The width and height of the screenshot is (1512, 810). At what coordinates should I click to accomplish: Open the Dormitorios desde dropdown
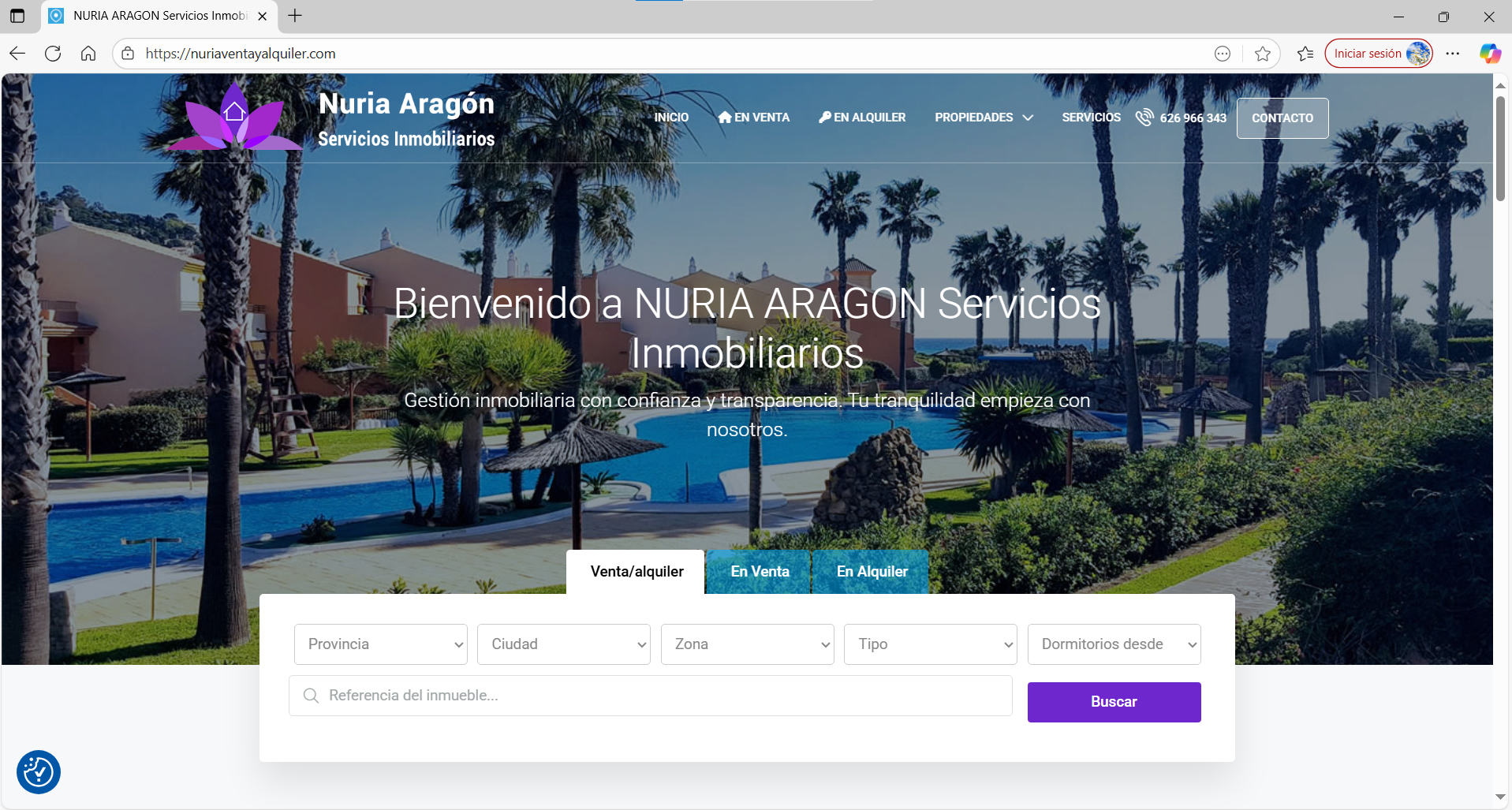1114,644
